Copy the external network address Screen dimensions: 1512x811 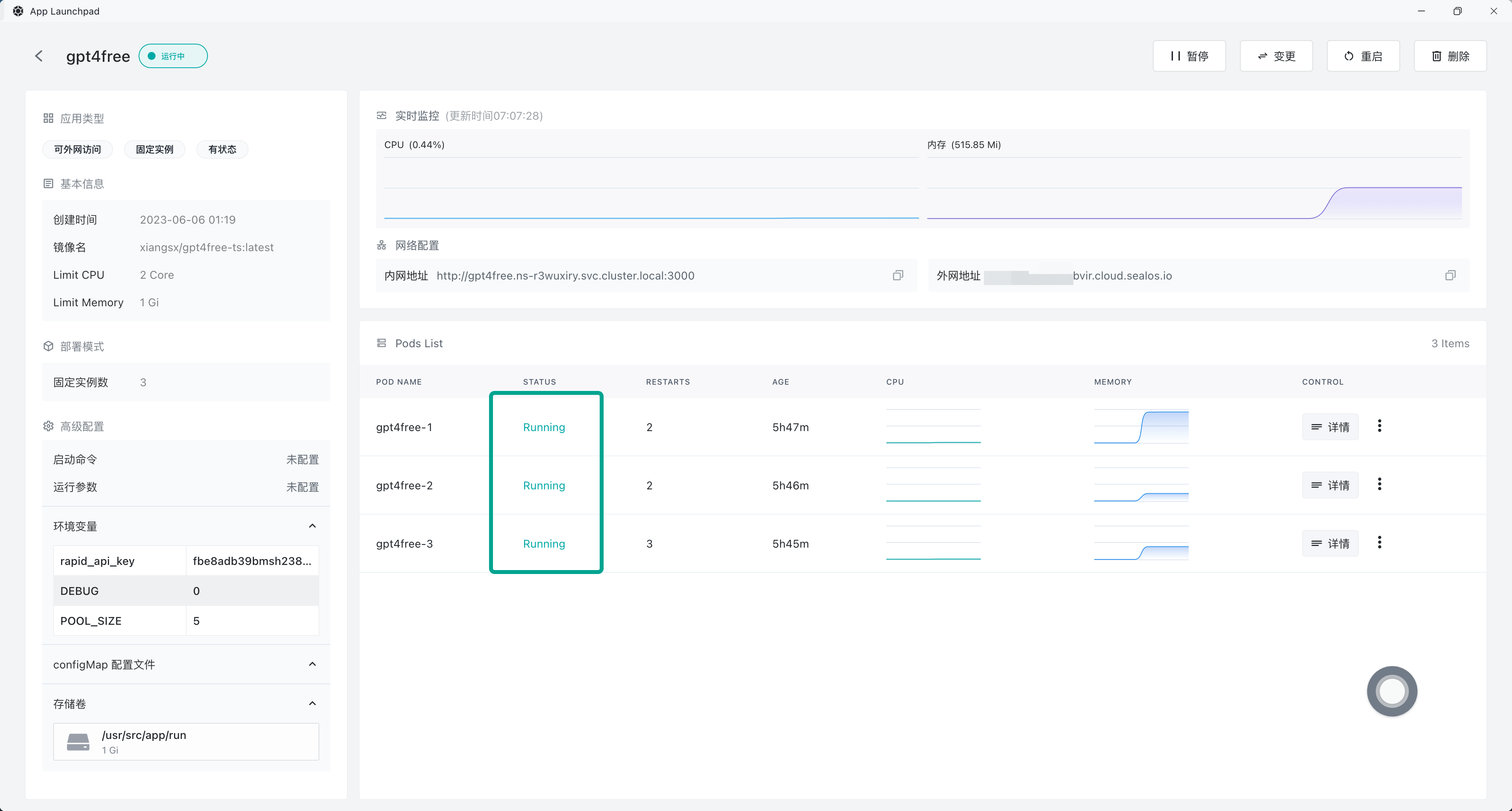click(1450, 275)
